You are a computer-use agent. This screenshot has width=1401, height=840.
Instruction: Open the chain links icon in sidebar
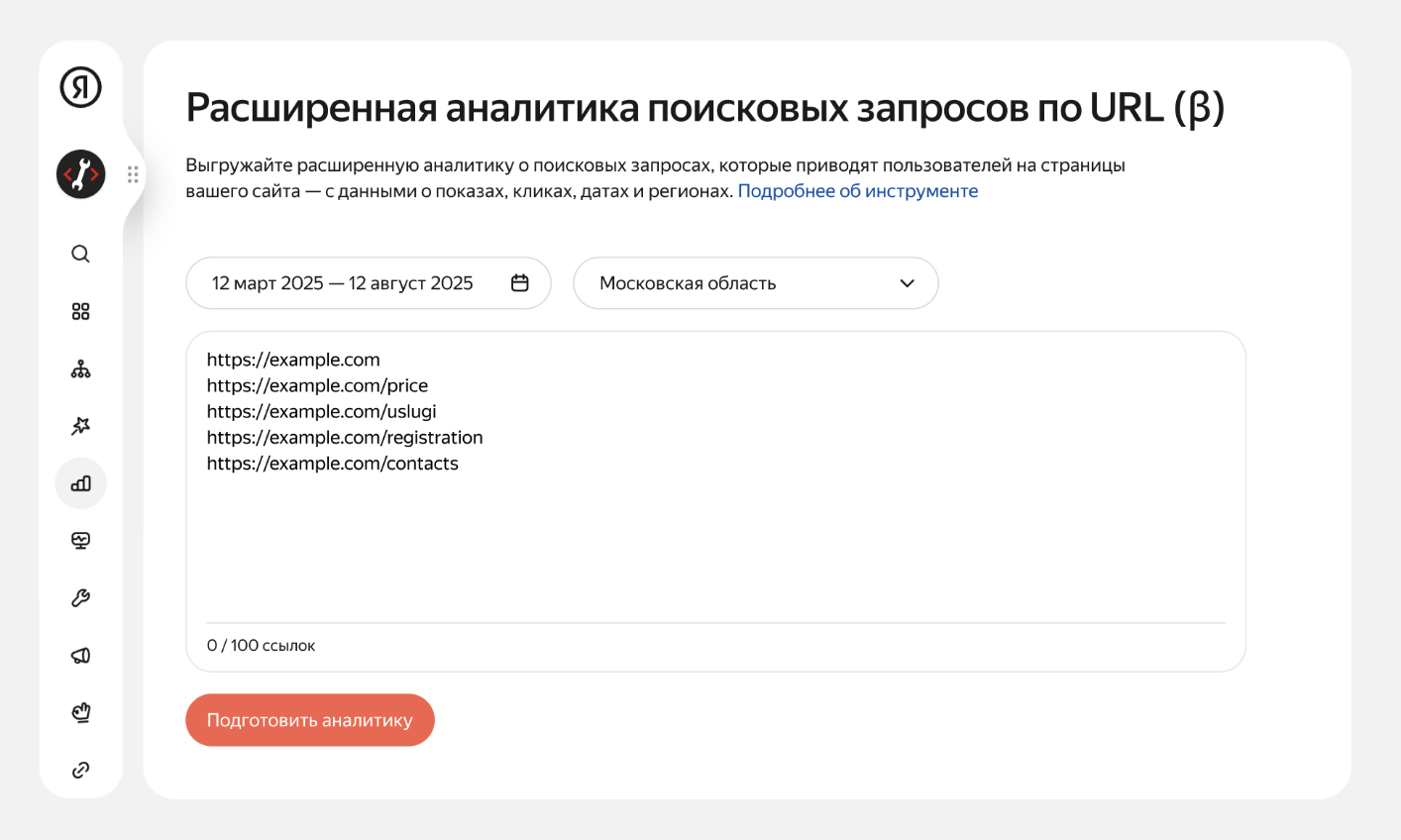(80, 770)
